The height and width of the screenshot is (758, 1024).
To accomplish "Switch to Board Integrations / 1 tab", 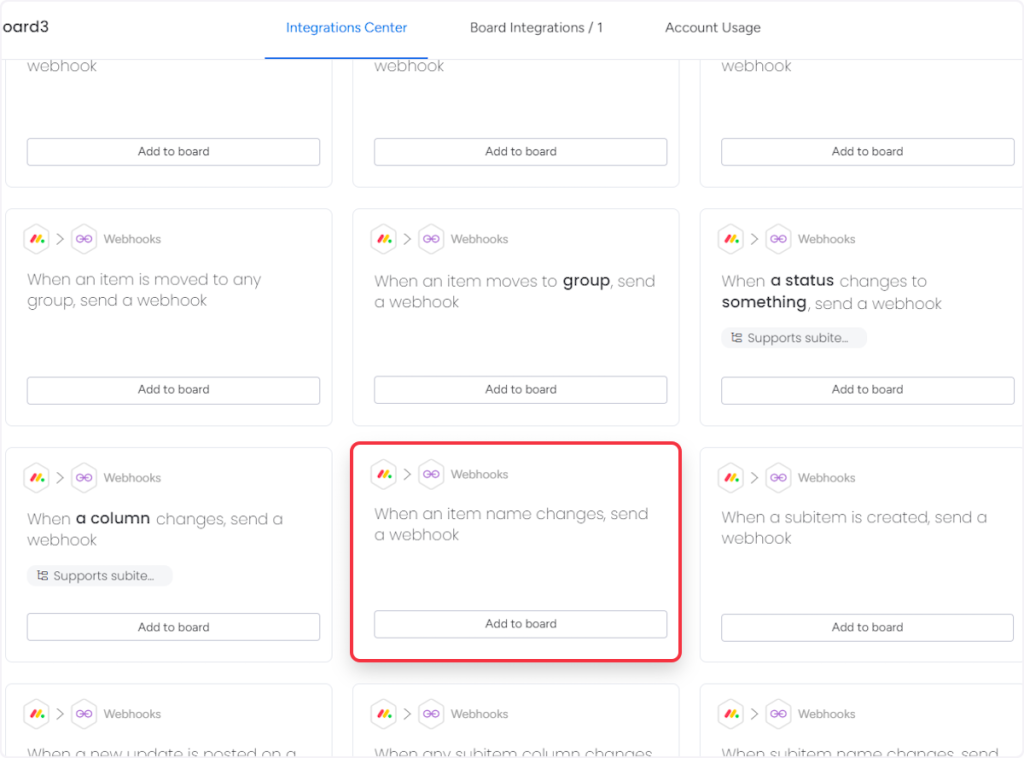I will (x=536, y=28).
